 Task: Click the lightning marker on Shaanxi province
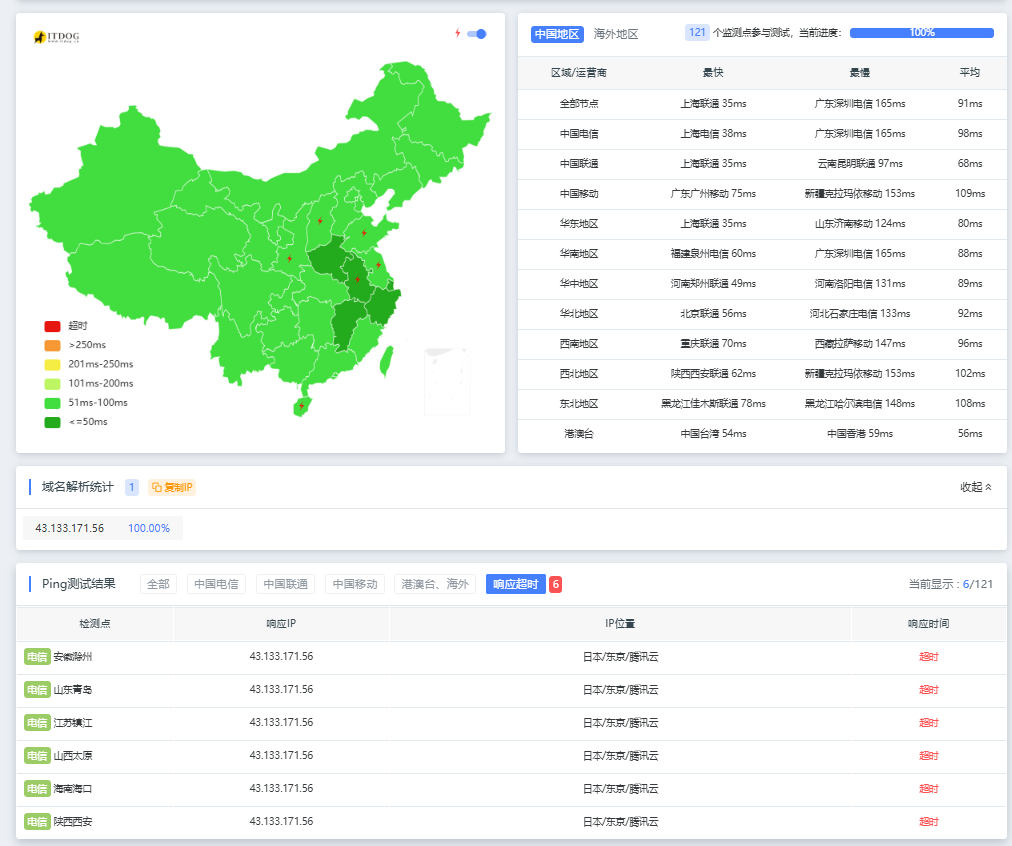[x=289, y=259]
